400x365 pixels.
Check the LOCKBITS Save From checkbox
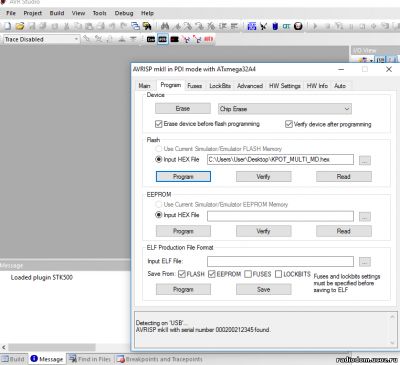[x=278, y=274]
